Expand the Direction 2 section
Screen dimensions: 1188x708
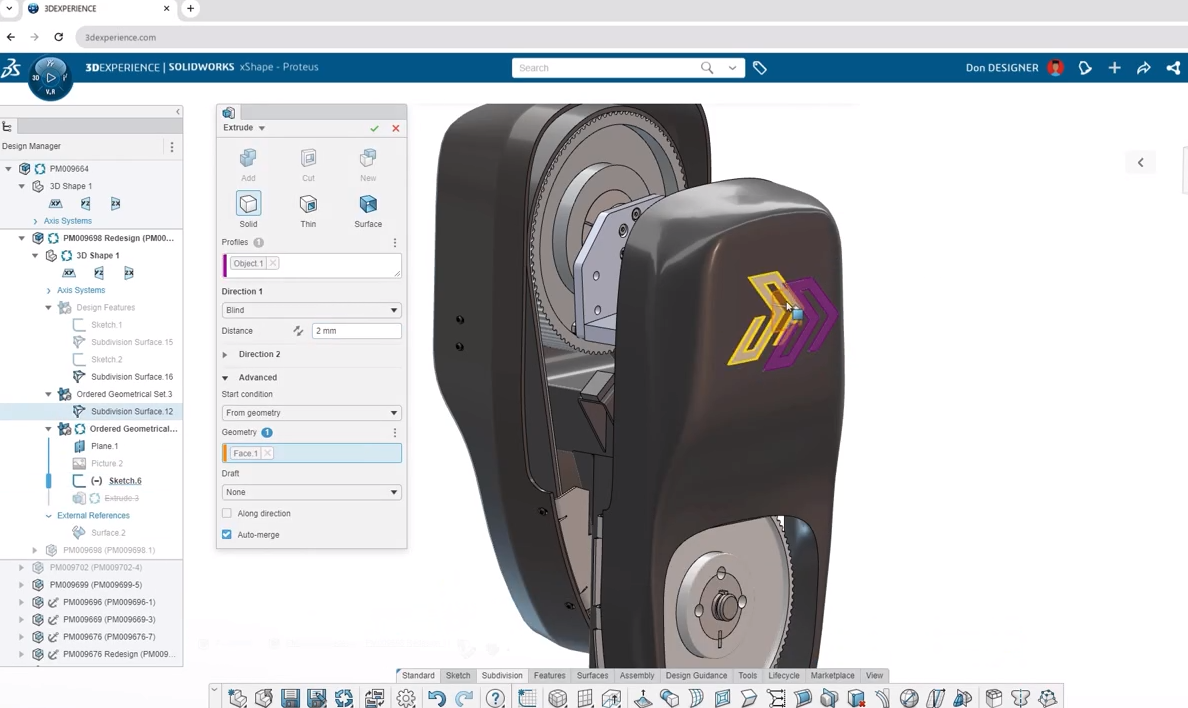226,354
